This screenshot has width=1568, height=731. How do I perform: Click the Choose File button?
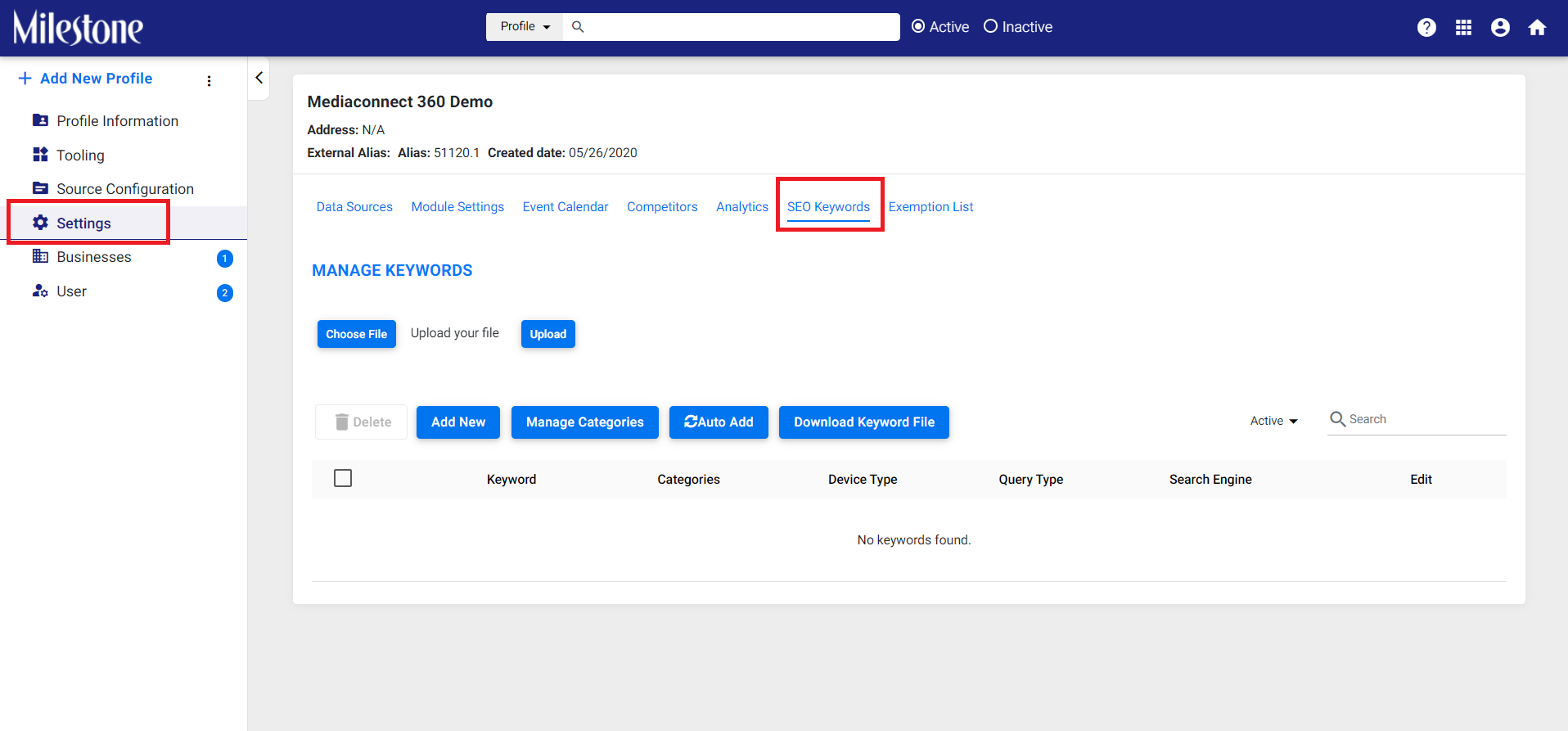[357, 334]
